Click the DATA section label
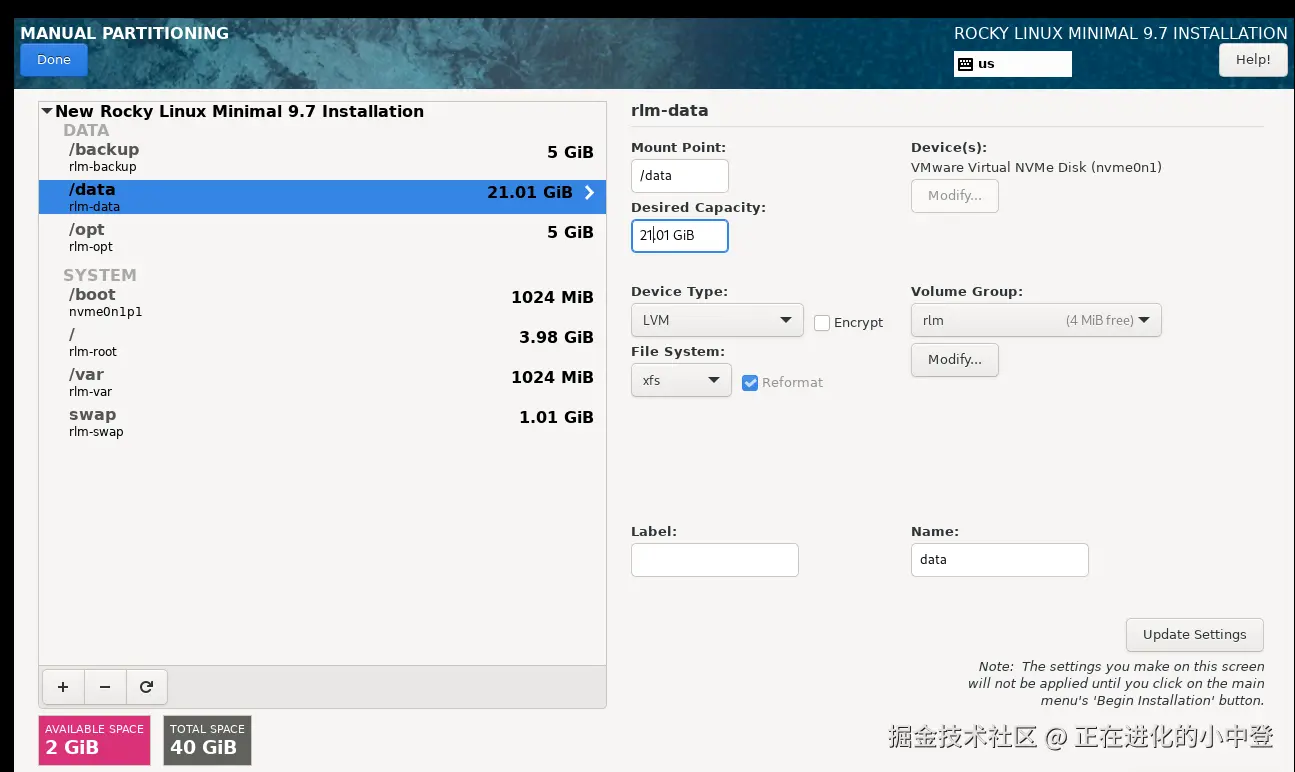Screen dimensions: 1295x772 point(86,130)
